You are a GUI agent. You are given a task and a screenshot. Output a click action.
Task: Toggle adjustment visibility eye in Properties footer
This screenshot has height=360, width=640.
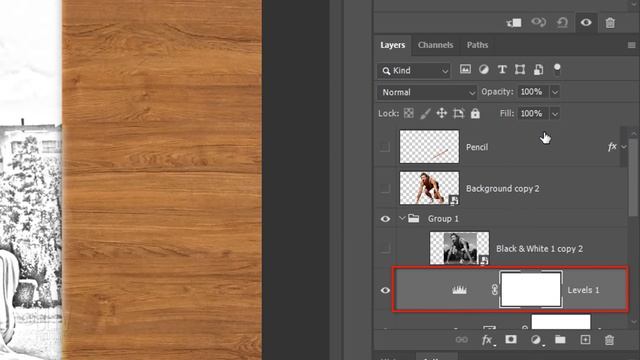coord(586,22)
